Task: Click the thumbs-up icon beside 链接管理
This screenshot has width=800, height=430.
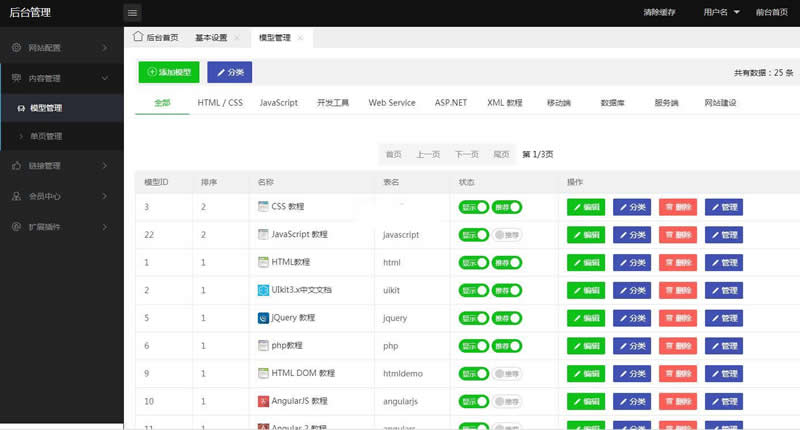Action: point(16,166)
